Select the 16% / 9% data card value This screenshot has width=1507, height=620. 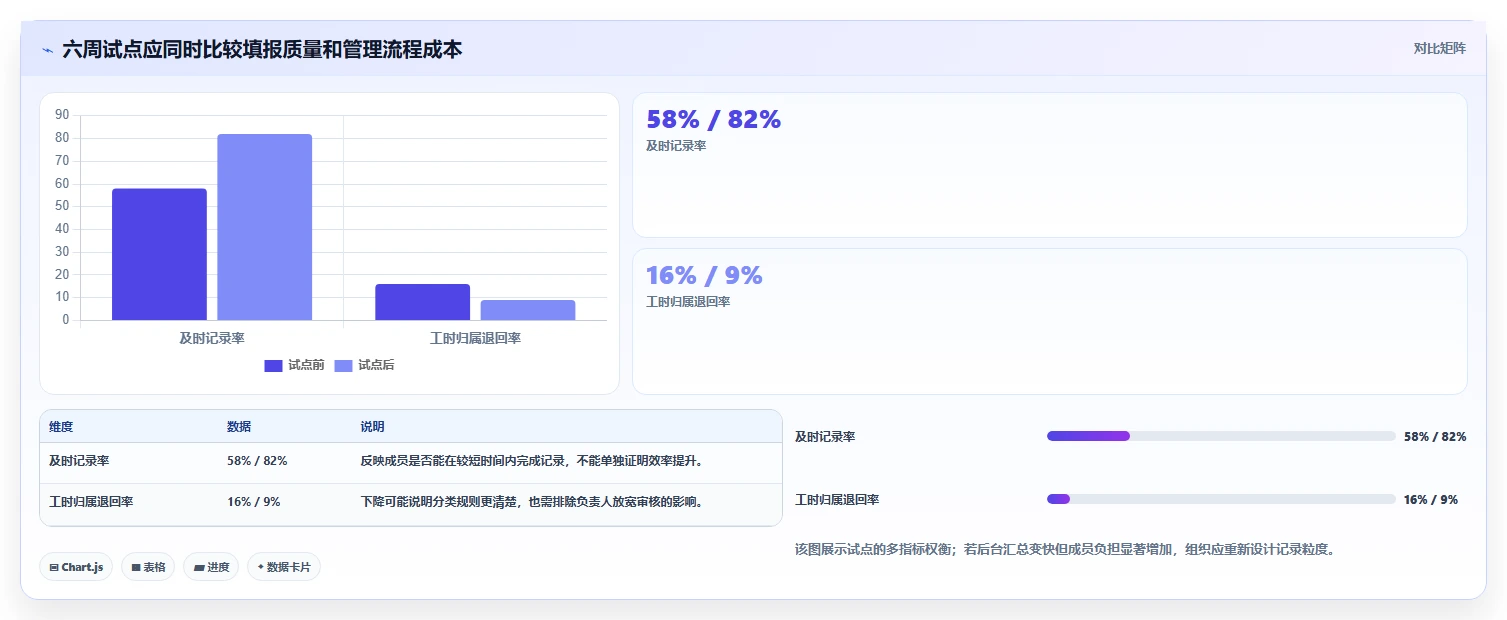coord(704,275)
